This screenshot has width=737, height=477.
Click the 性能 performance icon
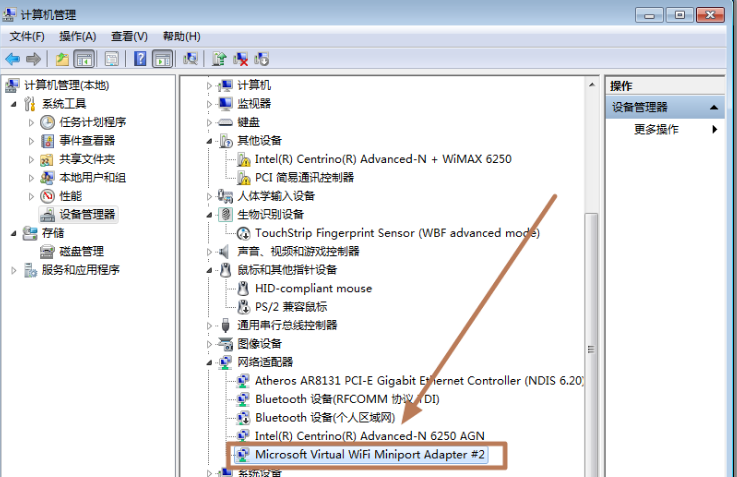point(47,196)
